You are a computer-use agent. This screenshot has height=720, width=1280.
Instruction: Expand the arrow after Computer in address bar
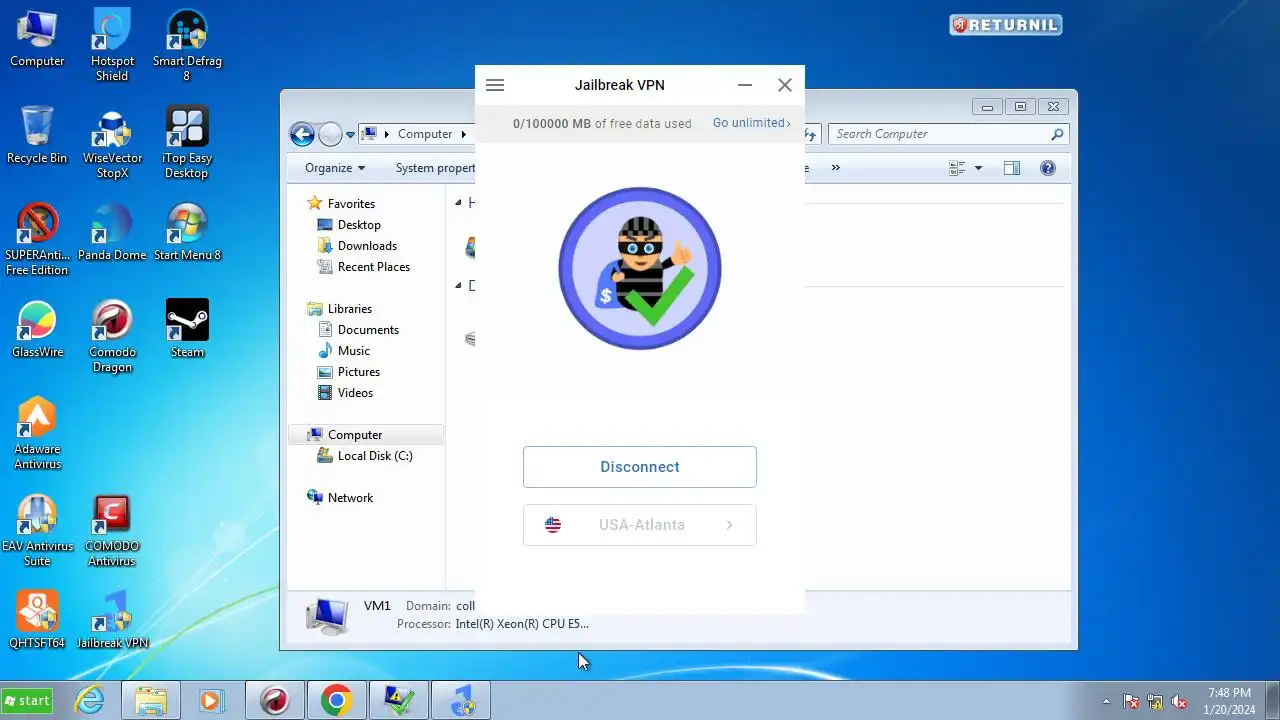click(463, 134)
